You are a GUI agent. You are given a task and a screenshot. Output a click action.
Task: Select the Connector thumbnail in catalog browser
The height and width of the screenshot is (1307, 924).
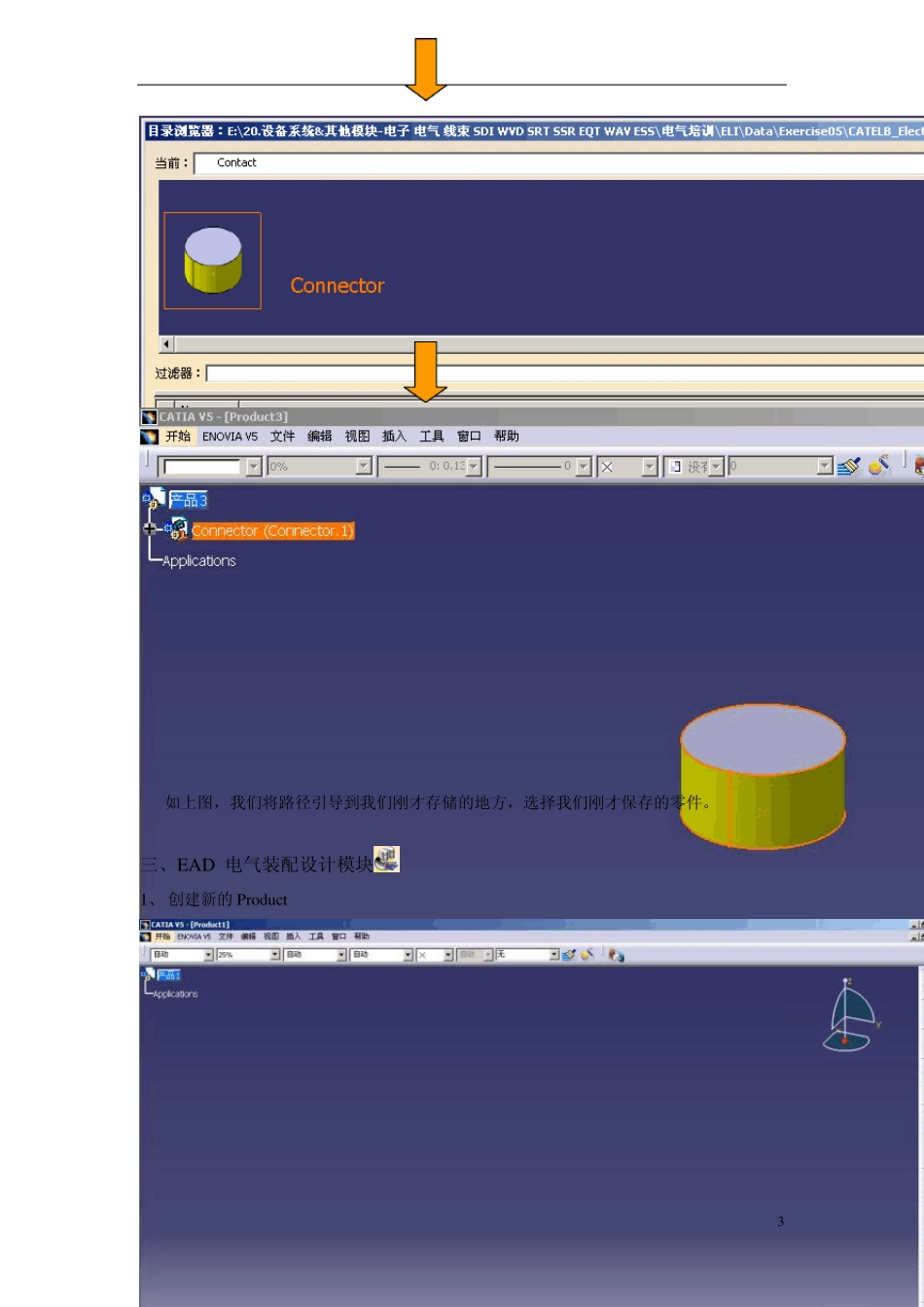click(x=212, y=261)
